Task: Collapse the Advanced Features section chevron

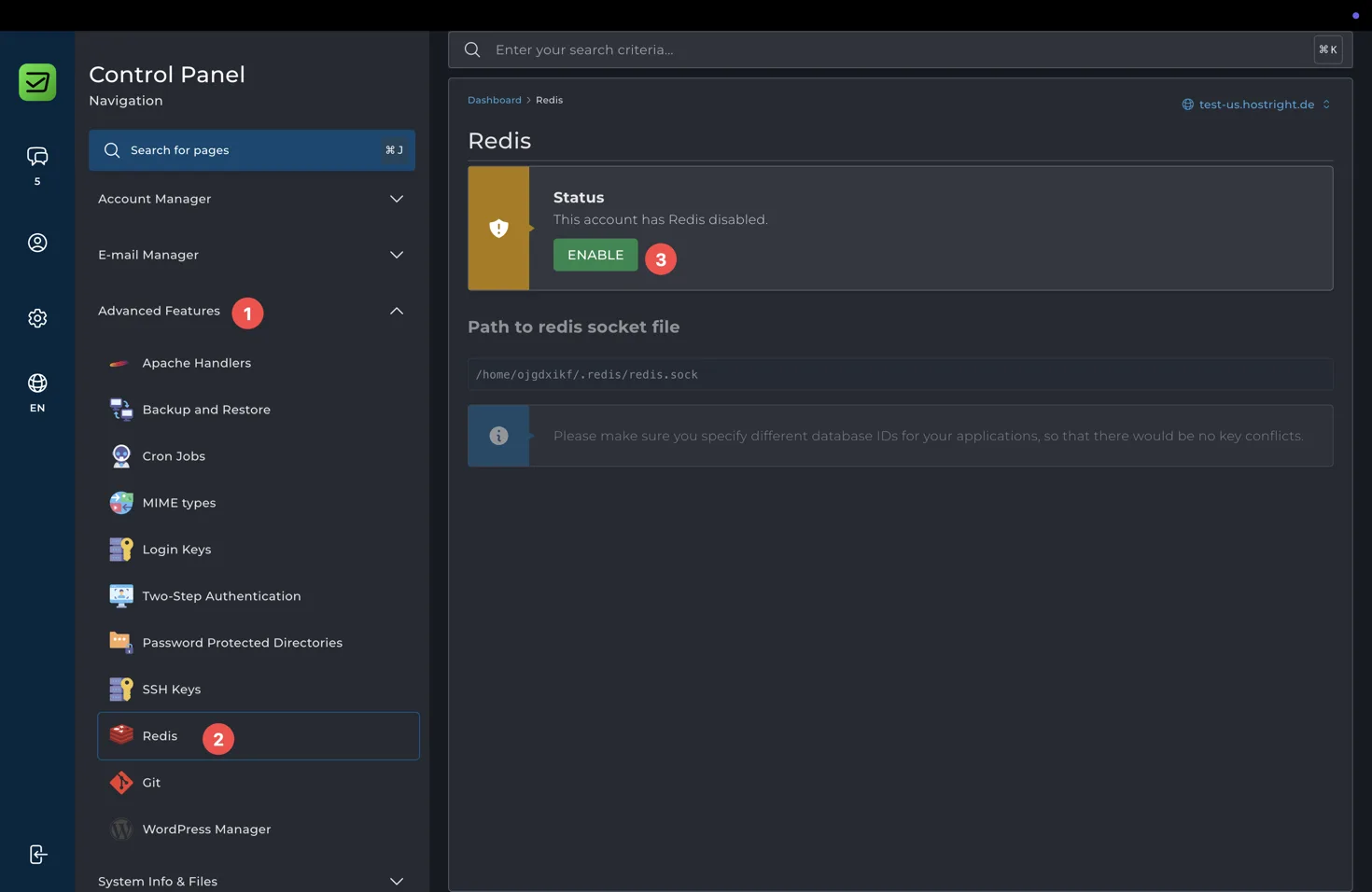Action: tap(397, 311)
